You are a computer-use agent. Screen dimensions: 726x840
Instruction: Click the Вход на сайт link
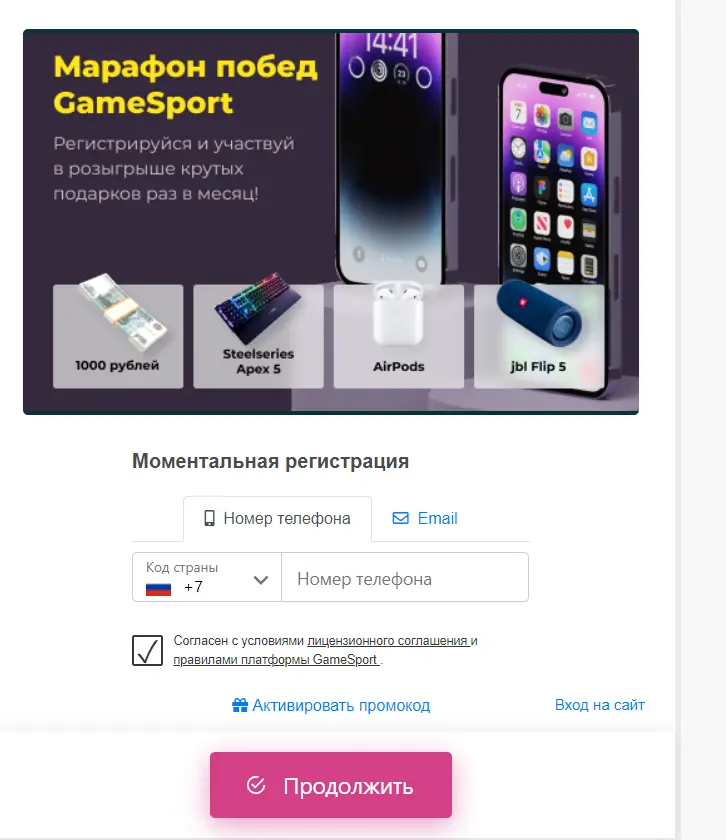tap(600, 704)
